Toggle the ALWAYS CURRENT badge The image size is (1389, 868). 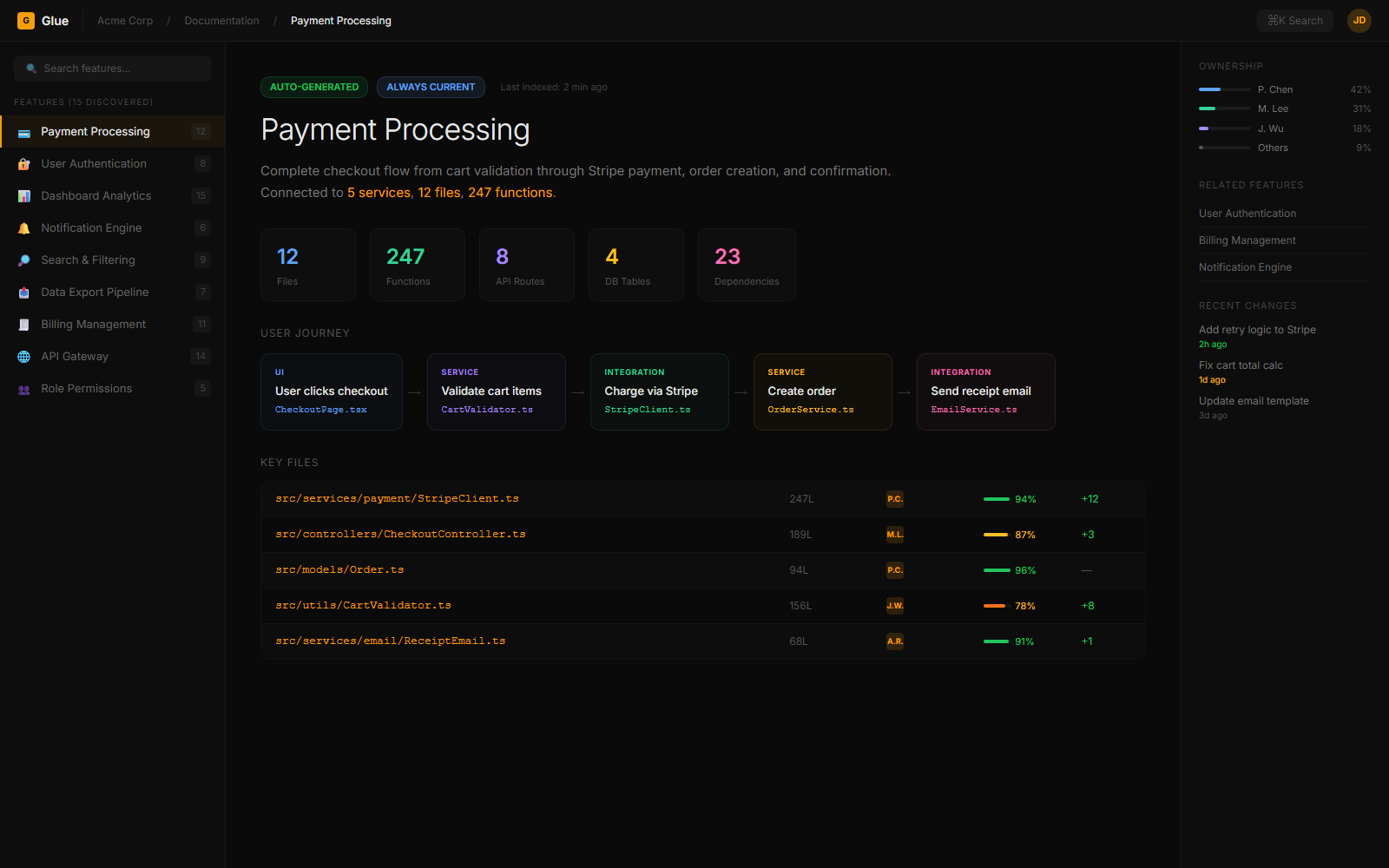[431, 87]
